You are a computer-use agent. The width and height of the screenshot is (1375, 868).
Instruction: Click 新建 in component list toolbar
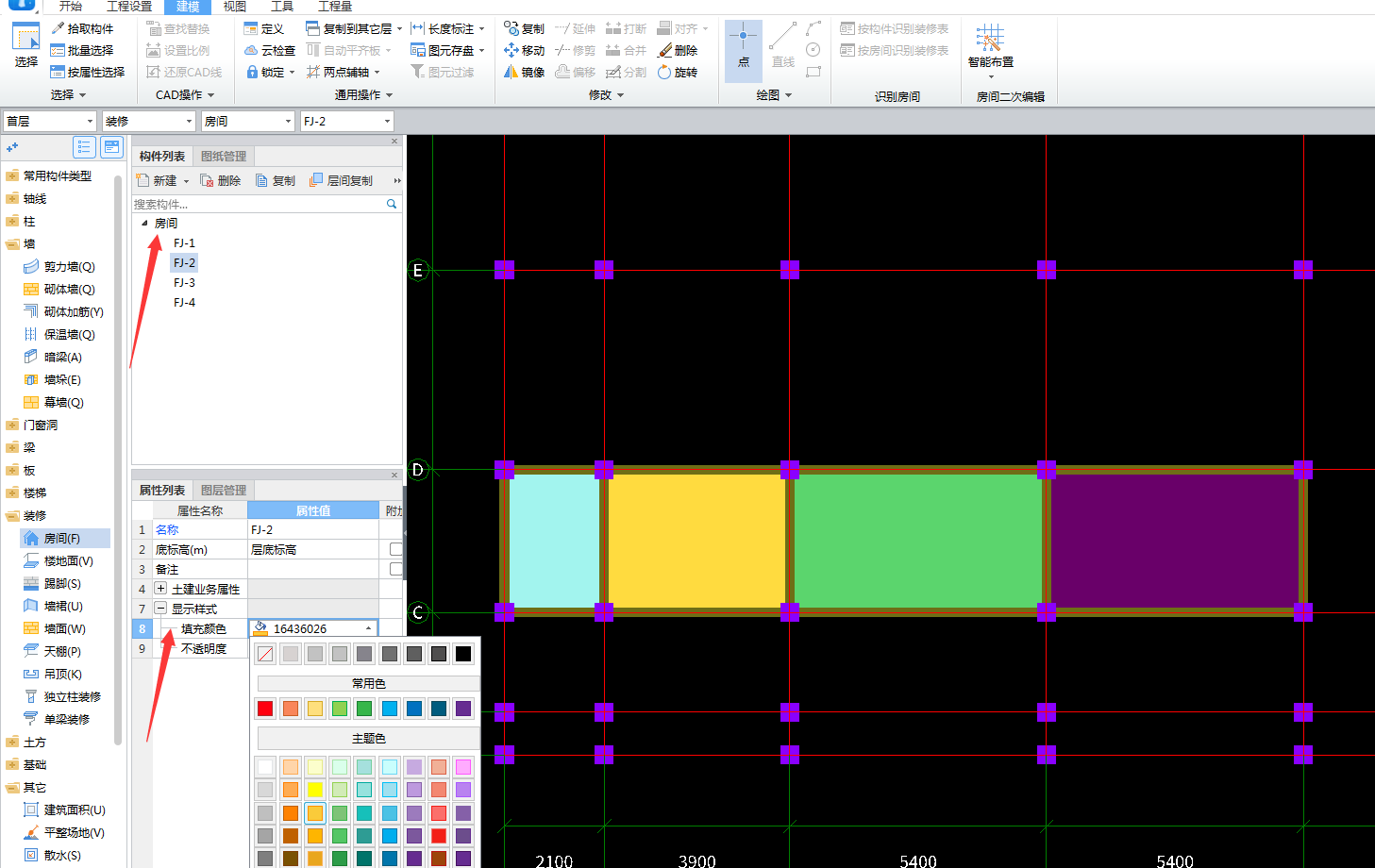[x=157, y=180]
